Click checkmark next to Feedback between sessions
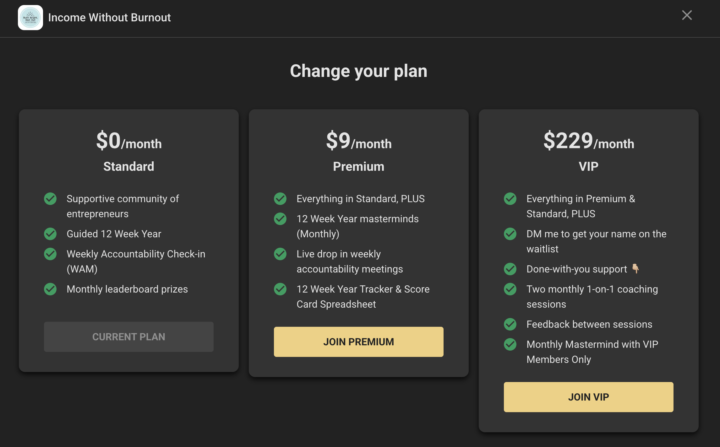Viewport: 720px width, 447px height. [x=510, y=324]
